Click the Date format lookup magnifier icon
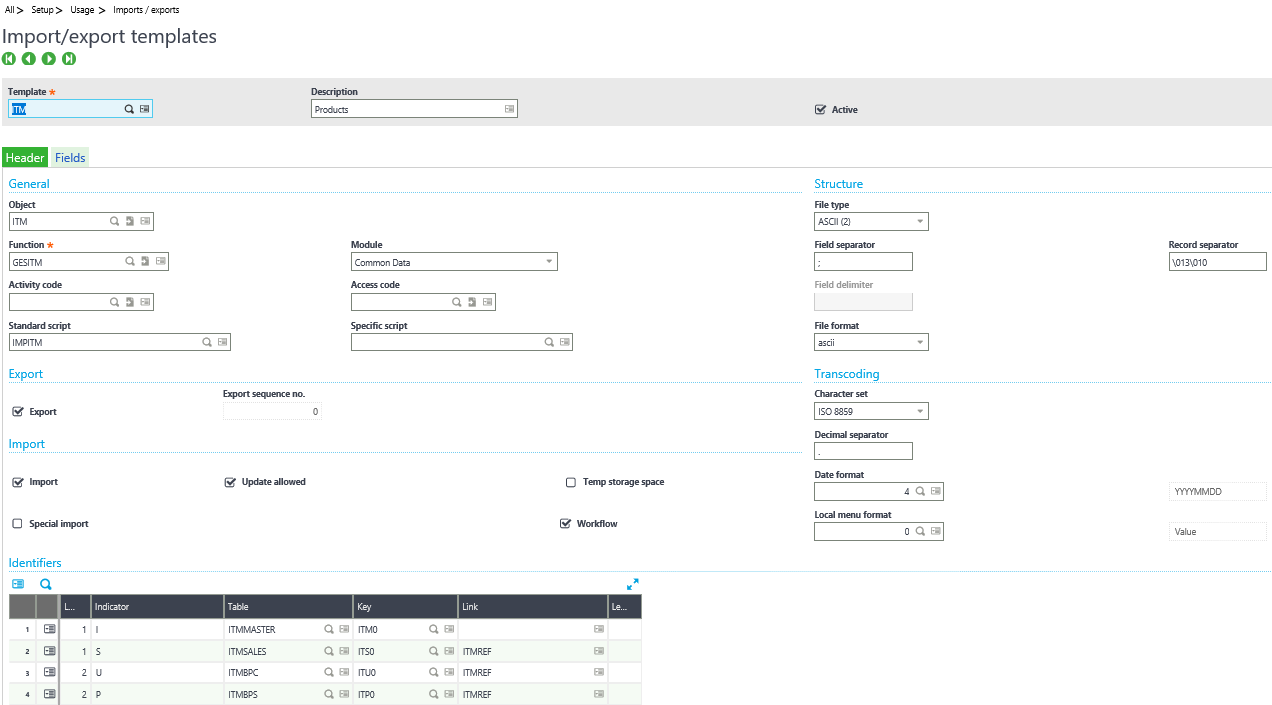 (920, 492)
